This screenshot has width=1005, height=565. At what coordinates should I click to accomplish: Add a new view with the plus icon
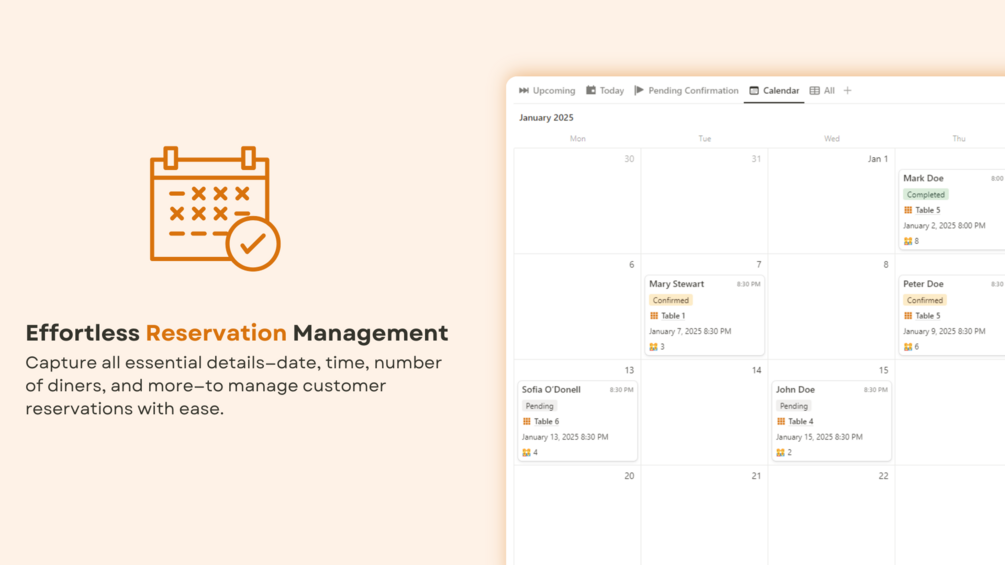click(x=847, y=90)
